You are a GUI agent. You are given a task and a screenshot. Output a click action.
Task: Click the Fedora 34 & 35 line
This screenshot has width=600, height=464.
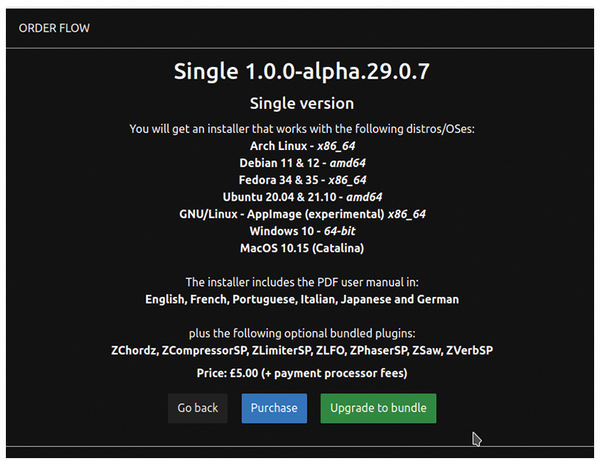point(302,180)
